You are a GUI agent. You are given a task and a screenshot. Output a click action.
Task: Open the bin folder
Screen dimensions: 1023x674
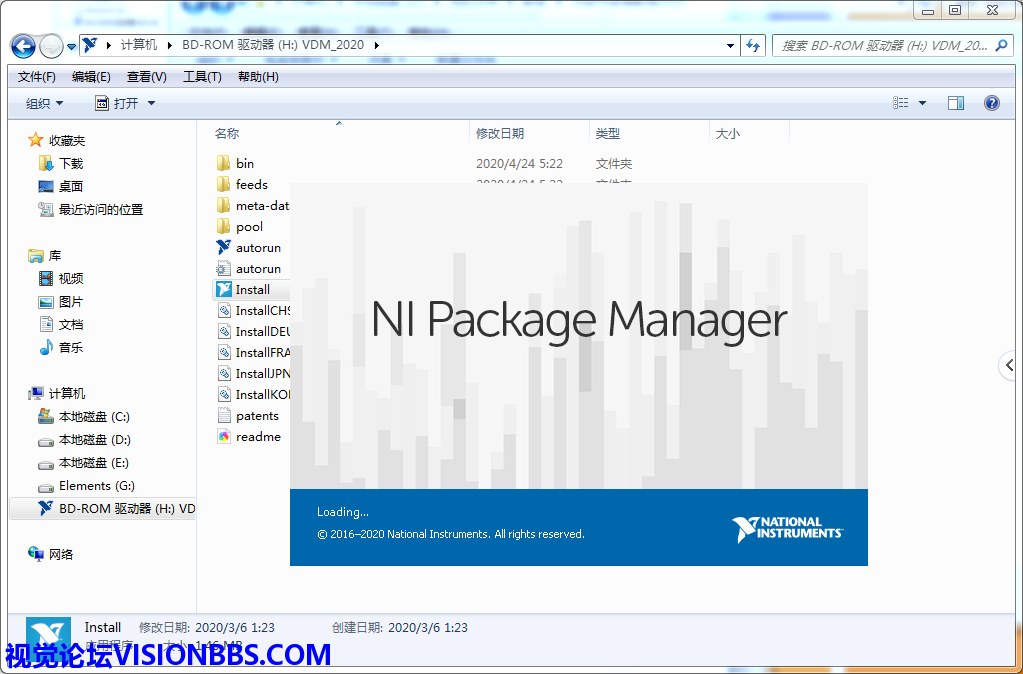[x=245, y=164]
